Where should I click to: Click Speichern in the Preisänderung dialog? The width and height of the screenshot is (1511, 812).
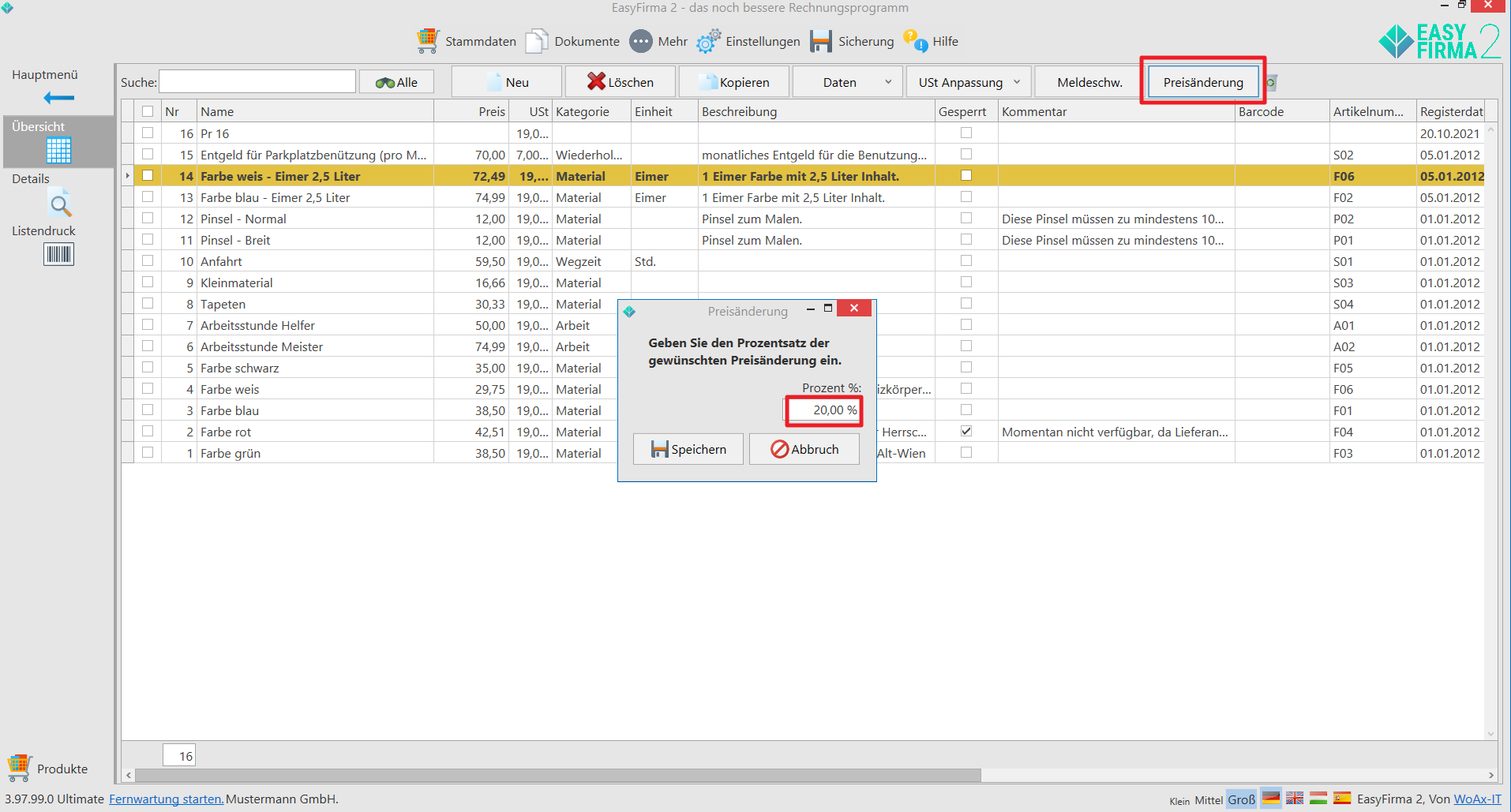(688, 449)
